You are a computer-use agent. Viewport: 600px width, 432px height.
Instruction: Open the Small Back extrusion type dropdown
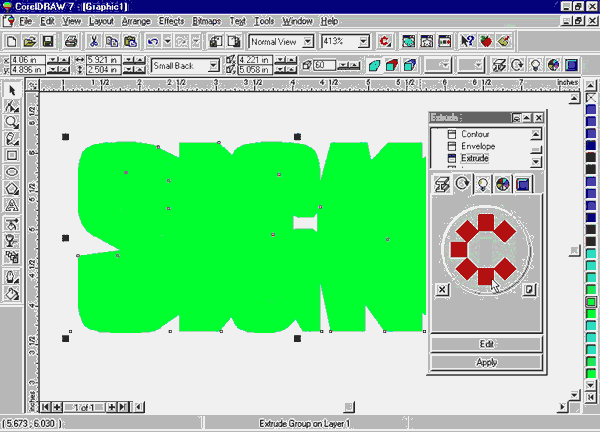[x=214, y=66]
